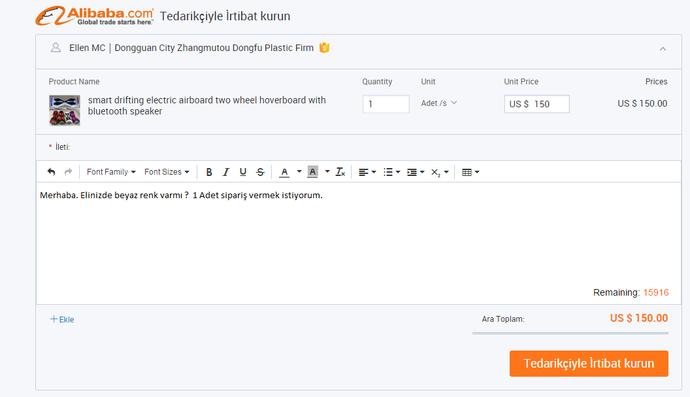Apply strikethrough formatting
The image size is (690, 397).
(261, 172)
